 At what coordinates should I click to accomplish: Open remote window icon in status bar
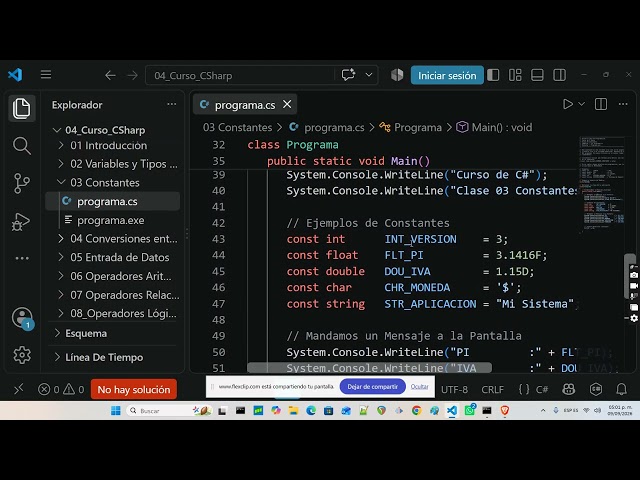pos(19,389)
